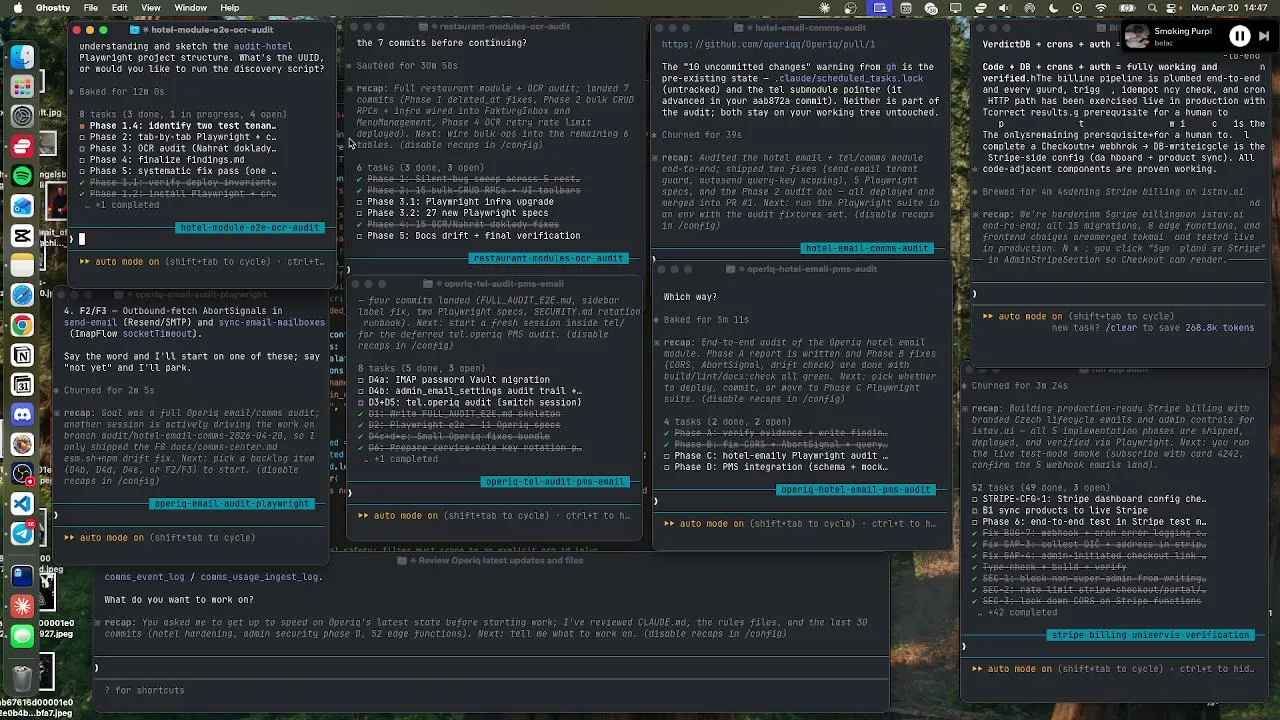Open Launchpad in the Dock
The height and width of the screenshot is (720, 1280).
tap(22, 86)
